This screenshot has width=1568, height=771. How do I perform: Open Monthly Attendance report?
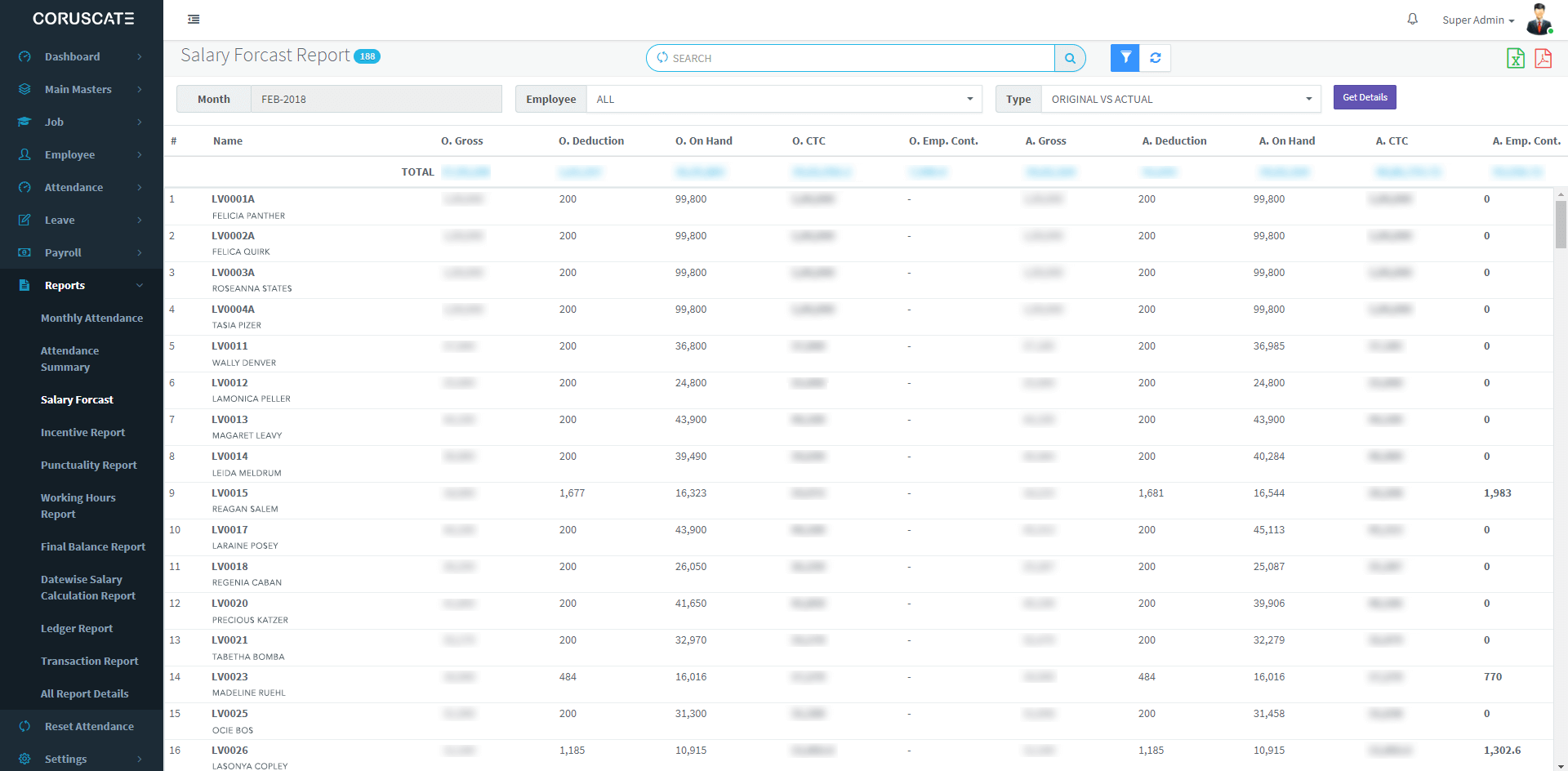91,318
